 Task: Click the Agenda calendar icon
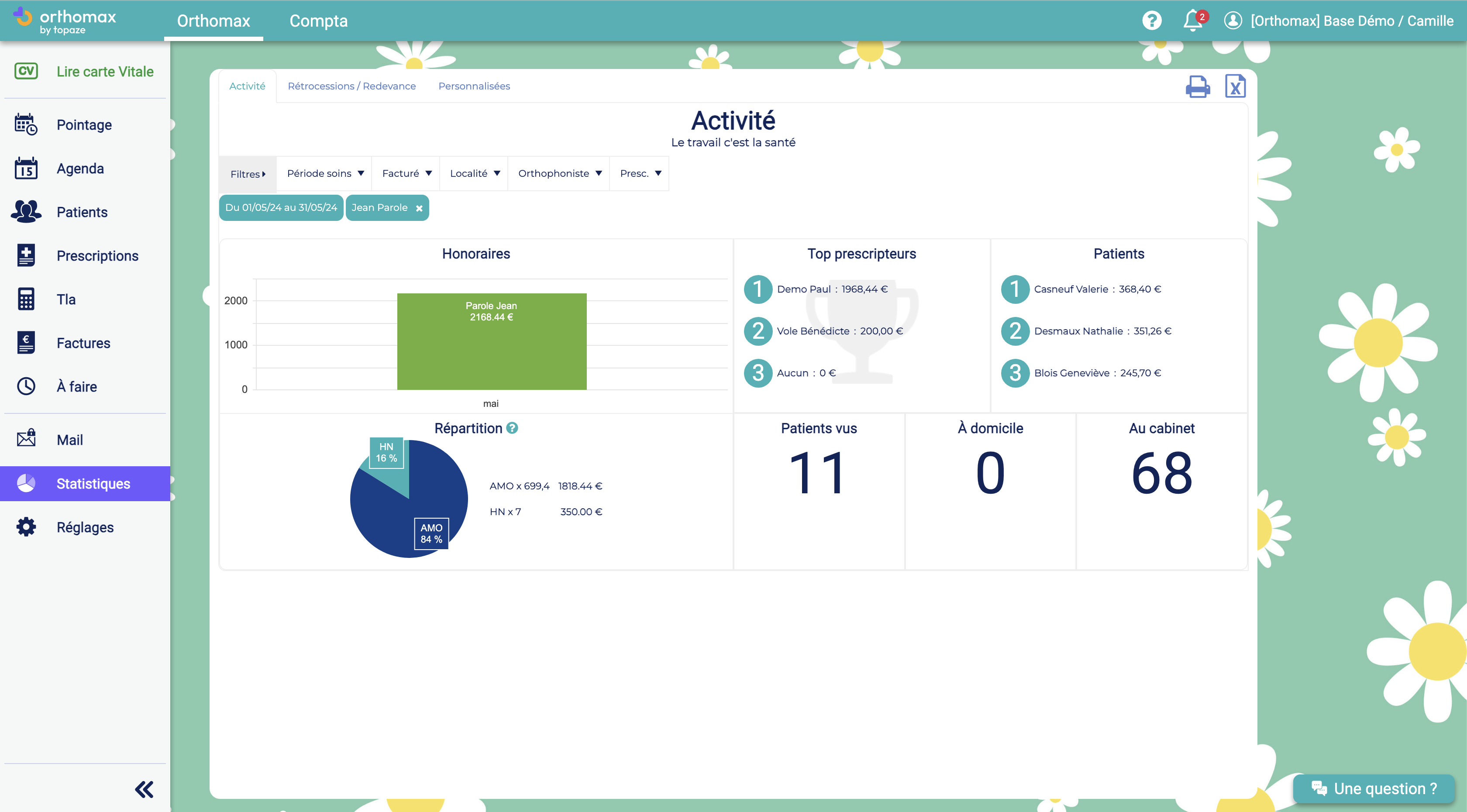26,169
